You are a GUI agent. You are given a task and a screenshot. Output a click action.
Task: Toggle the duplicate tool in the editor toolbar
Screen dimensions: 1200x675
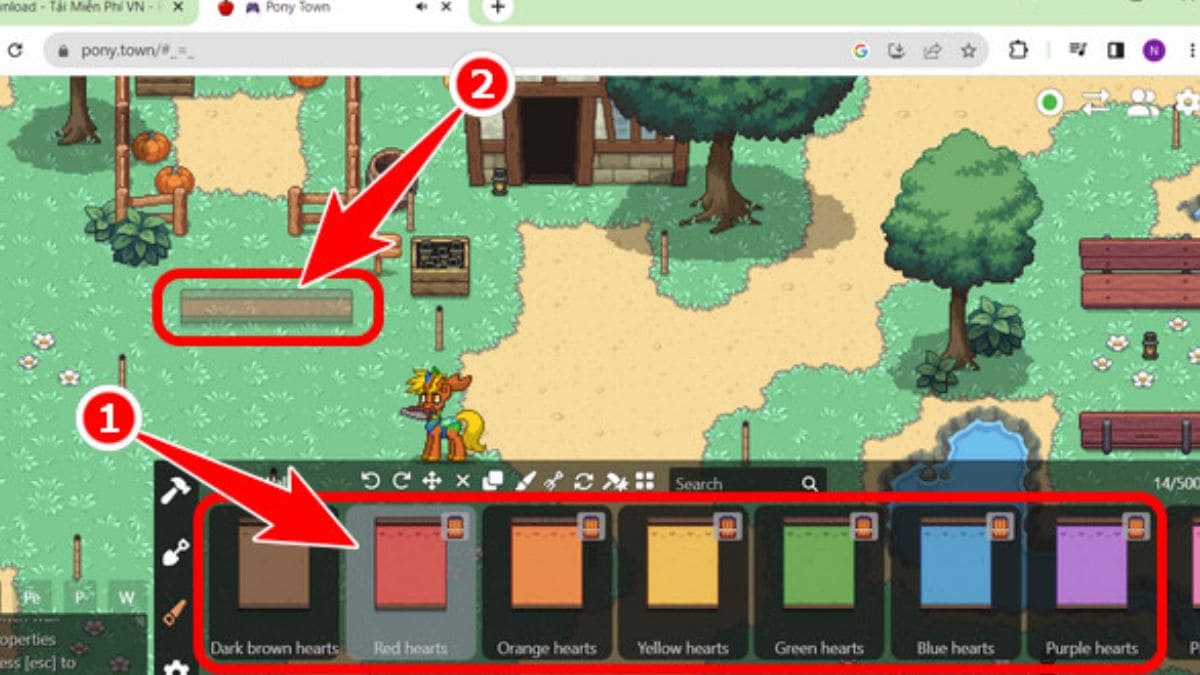[492, 481]
